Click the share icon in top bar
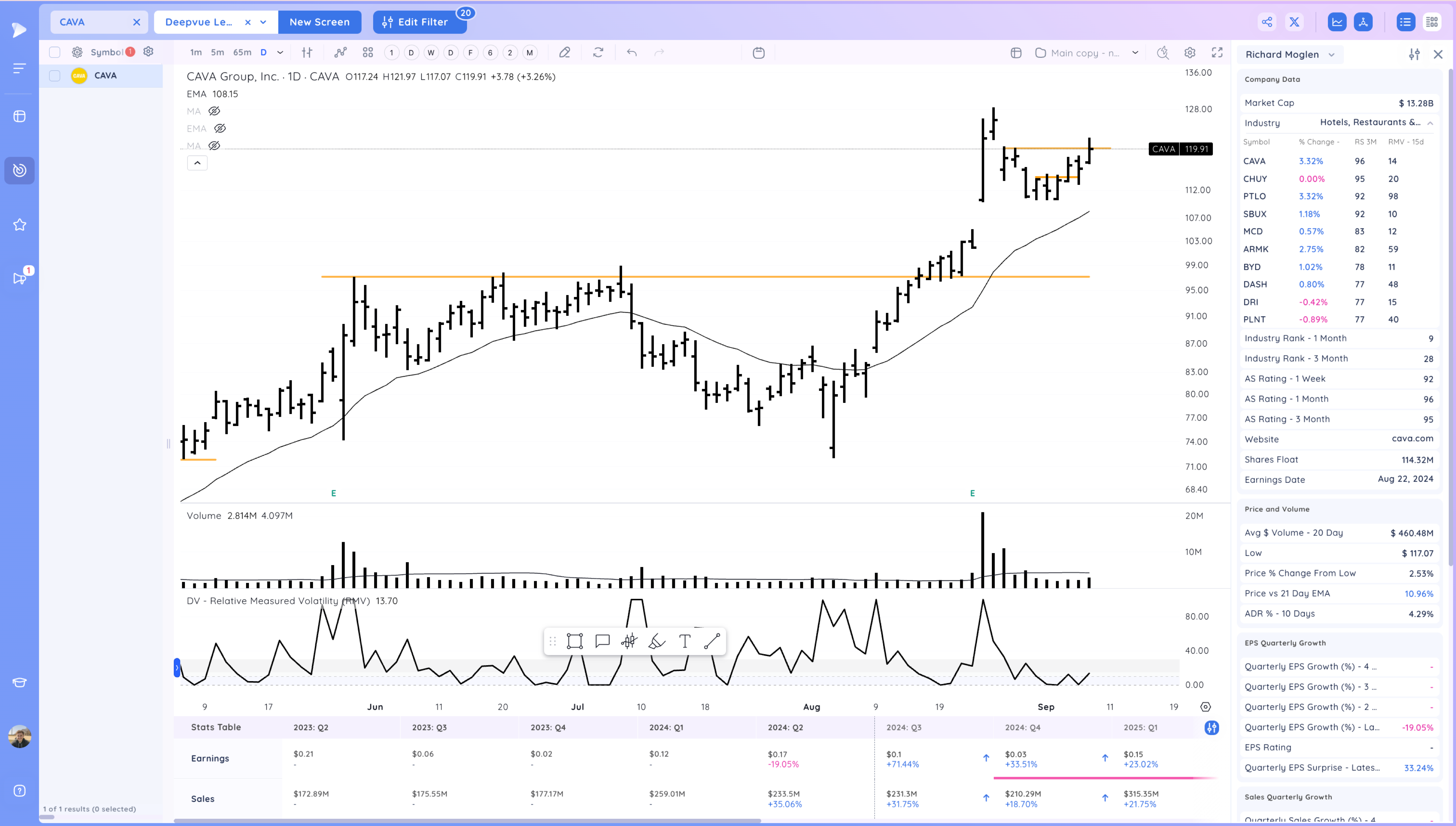This screenshot has height=826, width=1456. pyautogui.click(x=1267, y=22)
